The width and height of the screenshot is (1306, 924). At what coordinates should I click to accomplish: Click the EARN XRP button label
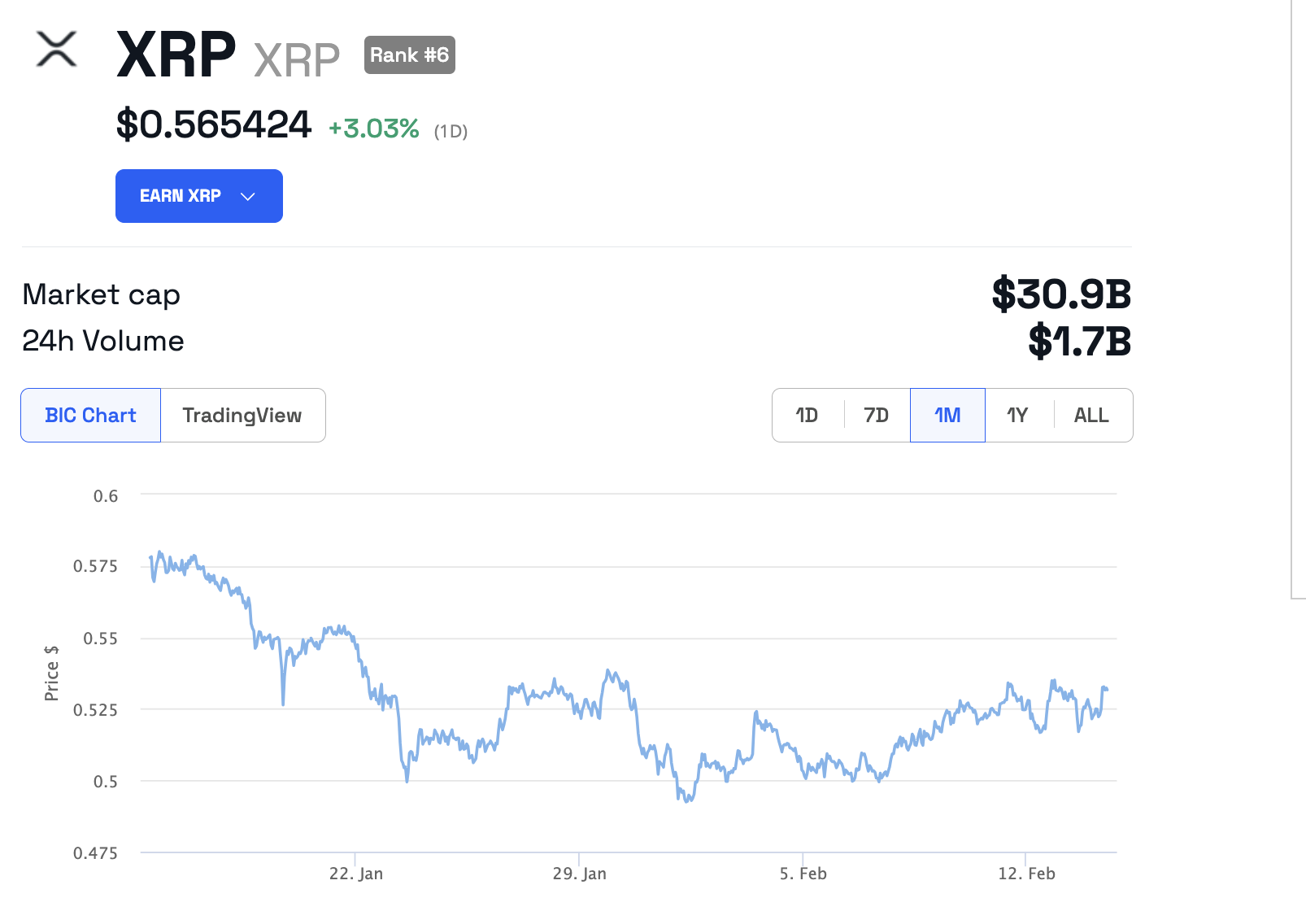click(181, 196)
